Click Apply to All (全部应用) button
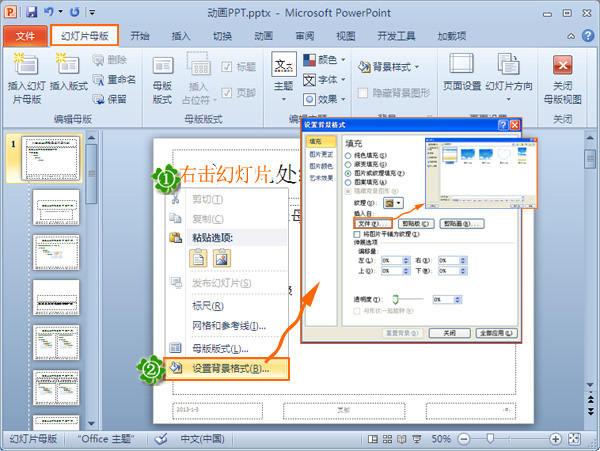The height and width of the screenshot is (451, 600). click(x=496, y=333)
